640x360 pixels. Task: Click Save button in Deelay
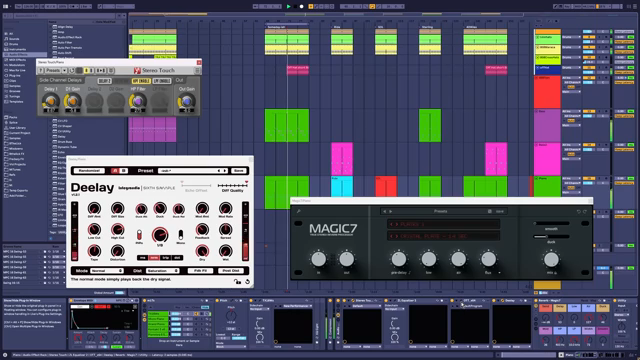coord(239,171)
